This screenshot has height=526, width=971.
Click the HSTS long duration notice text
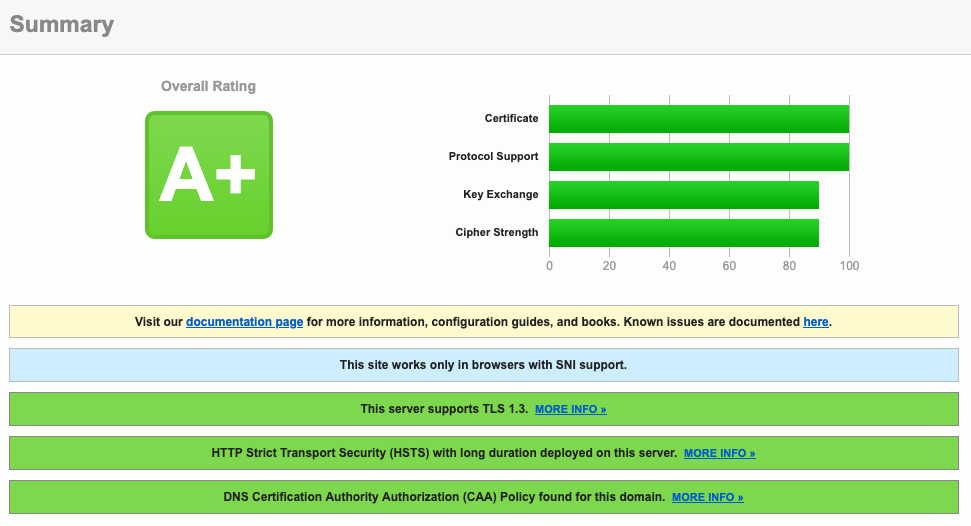pyautogui.click(x=444, y=453)
